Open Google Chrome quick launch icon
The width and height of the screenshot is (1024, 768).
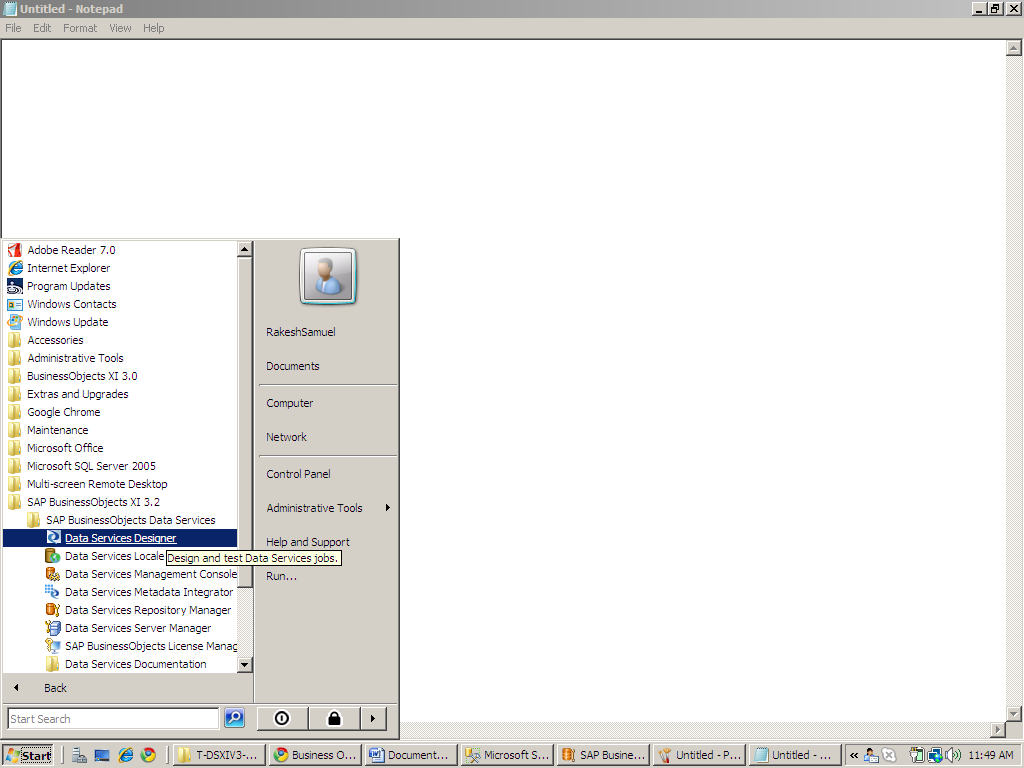148,755
